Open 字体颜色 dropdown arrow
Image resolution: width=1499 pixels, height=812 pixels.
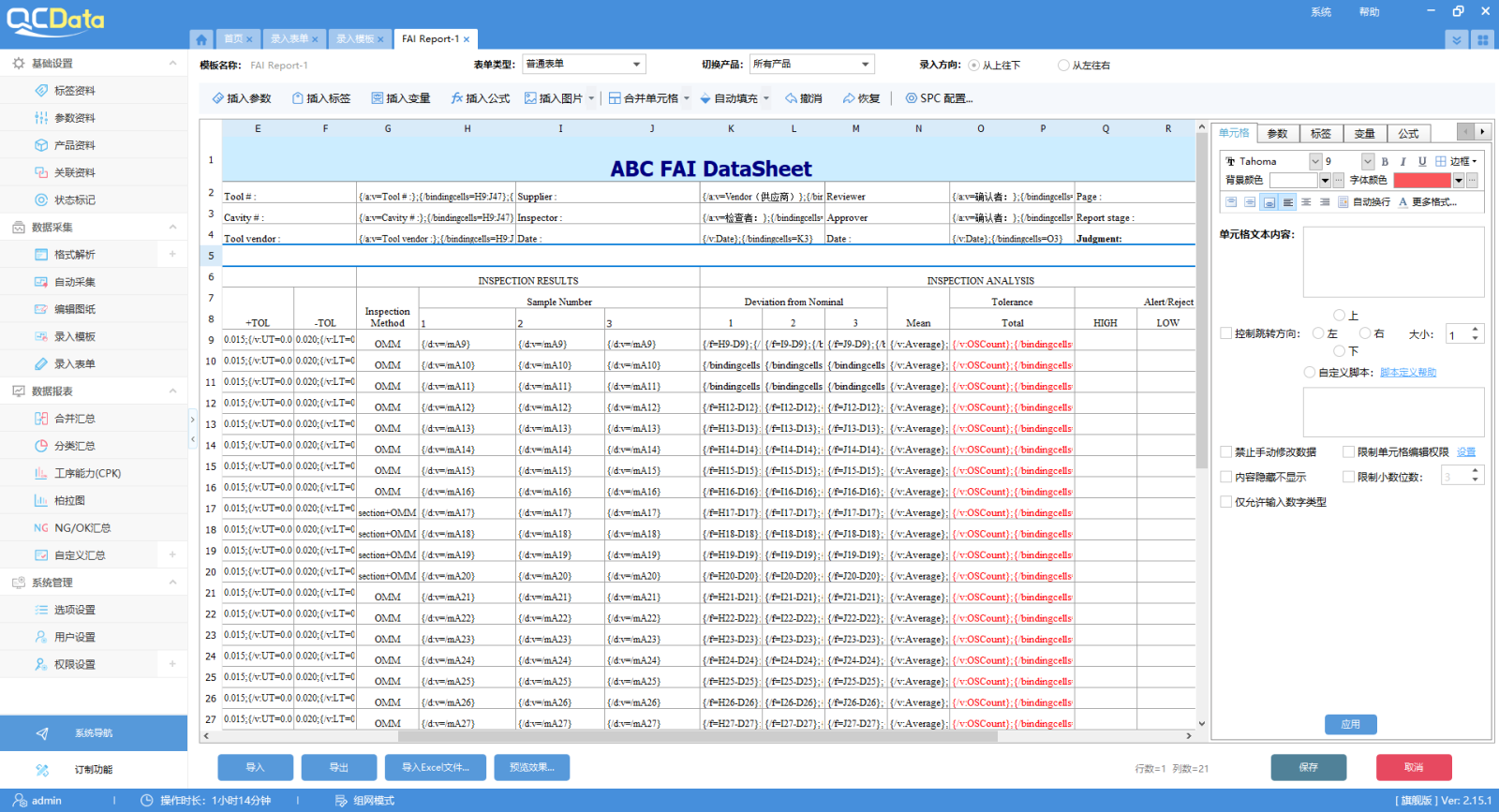(x=1459, y=181)
